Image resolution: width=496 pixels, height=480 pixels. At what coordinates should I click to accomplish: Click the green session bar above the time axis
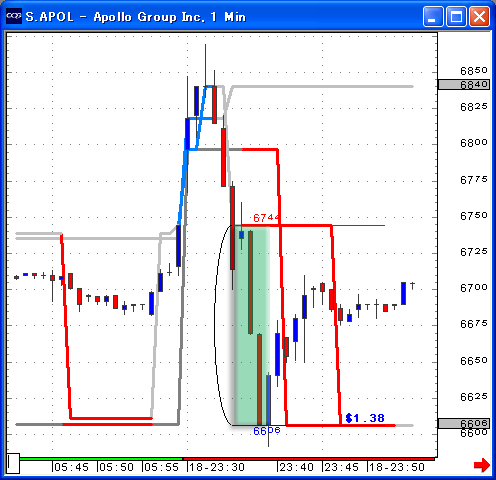(x=101, y=459)
